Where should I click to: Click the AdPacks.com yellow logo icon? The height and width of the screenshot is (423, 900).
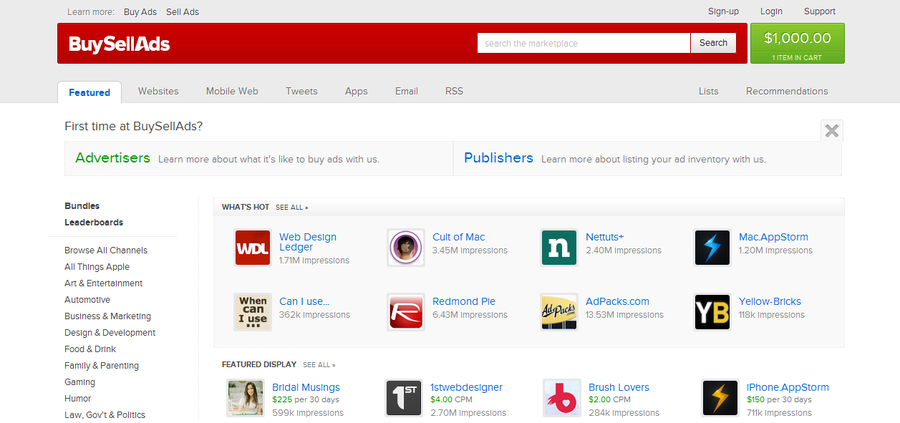click(559, 312)
